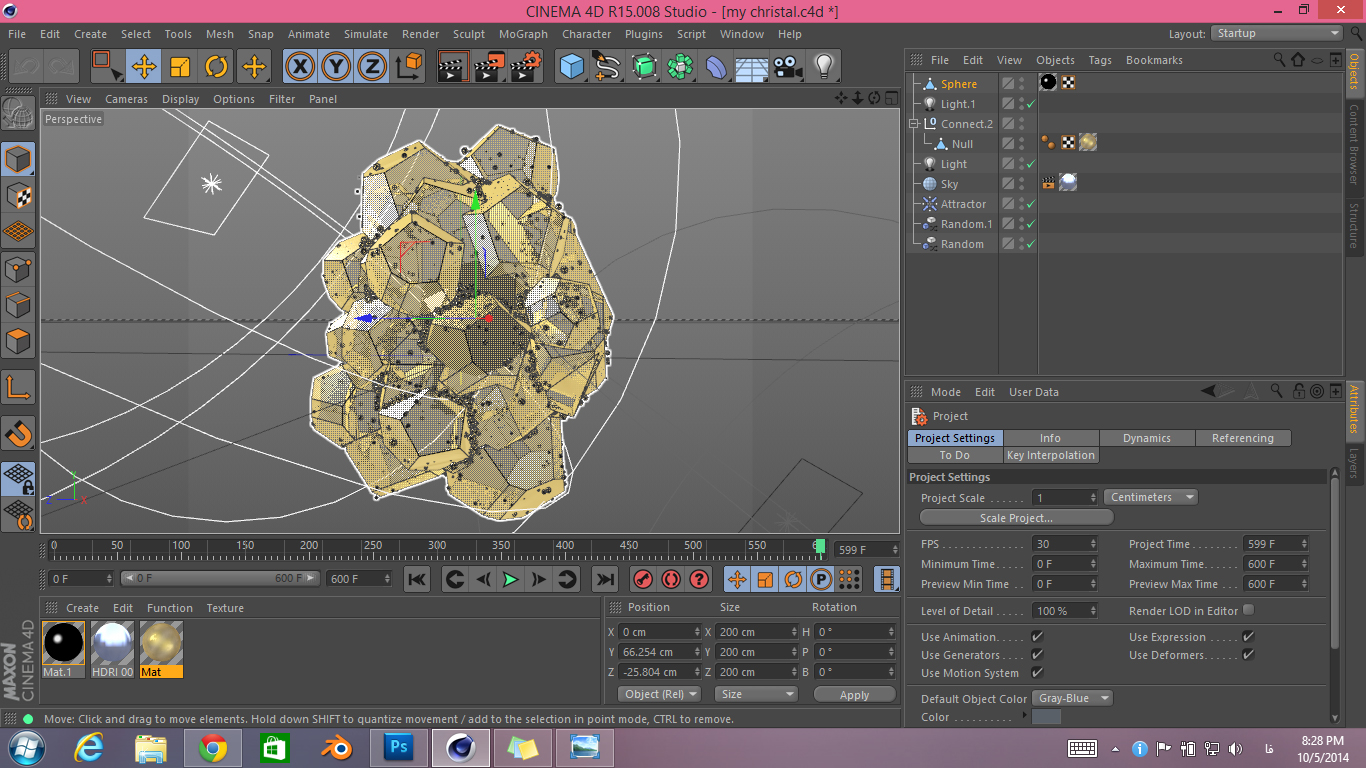Select the gold Mat material thumbnail
Screen dimensions: 1366x768
click(x=161, y=642)
